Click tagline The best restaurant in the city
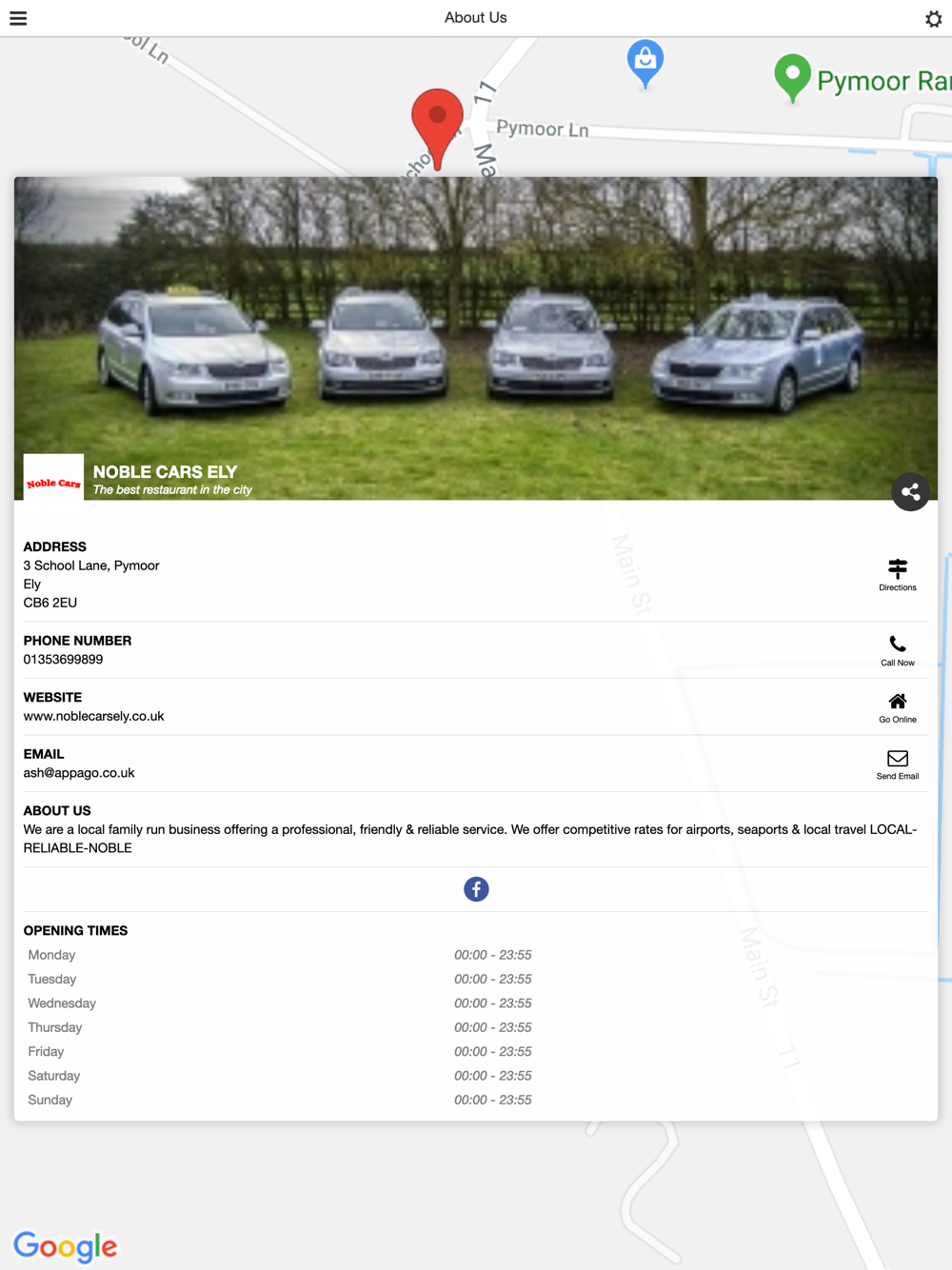Viewport: 952px width, 1270px height. pos(172,490)
